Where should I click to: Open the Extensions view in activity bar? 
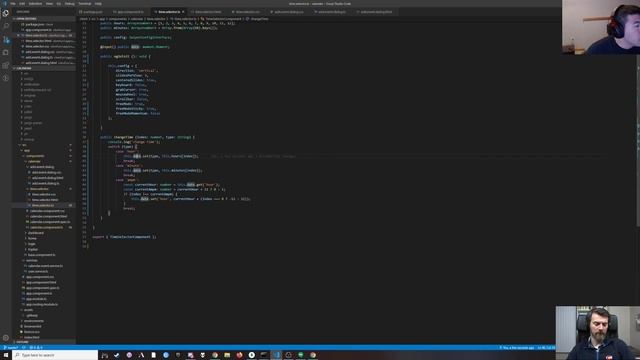[x=6, y=65]
